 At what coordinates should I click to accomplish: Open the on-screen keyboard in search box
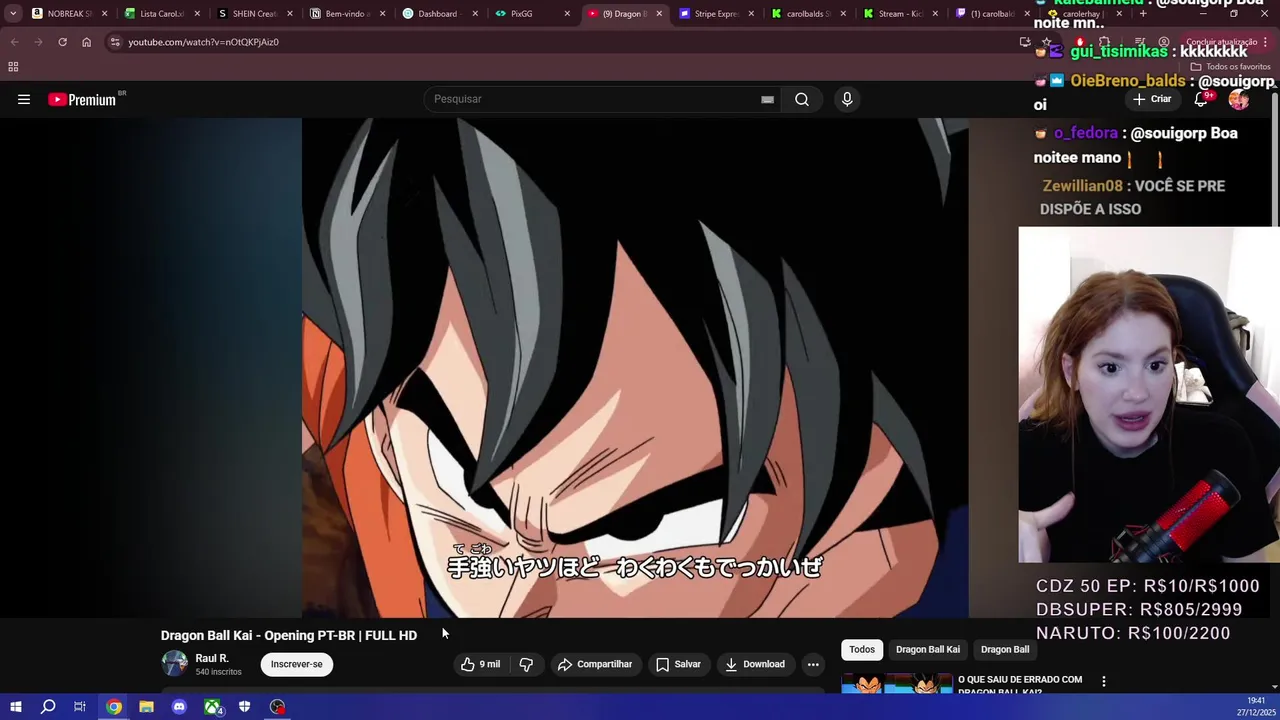pyautogui.click(x=767, y=99)
